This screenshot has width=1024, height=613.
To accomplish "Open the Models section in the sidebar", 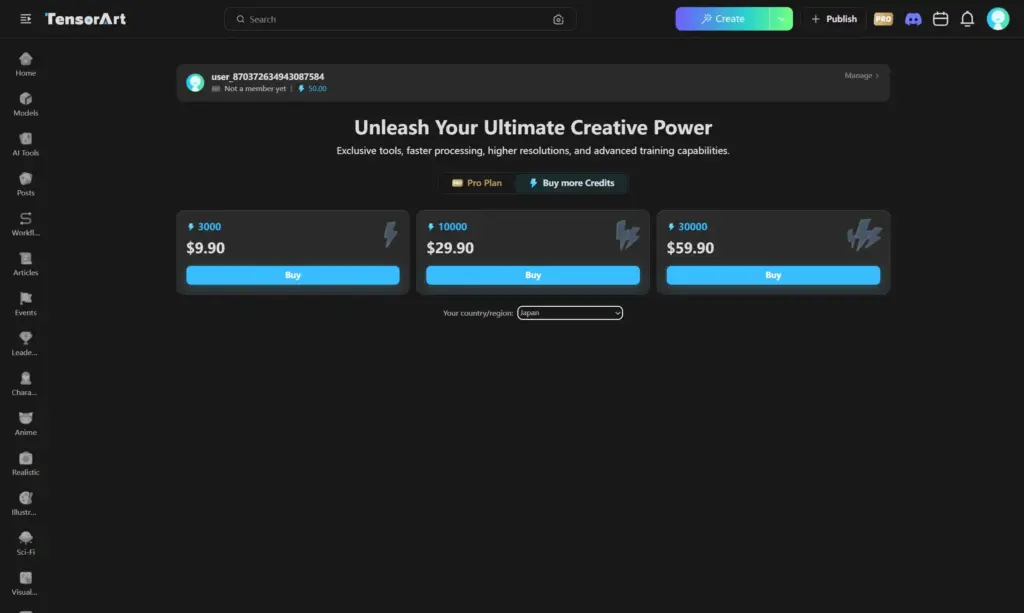I will point(25,103).
